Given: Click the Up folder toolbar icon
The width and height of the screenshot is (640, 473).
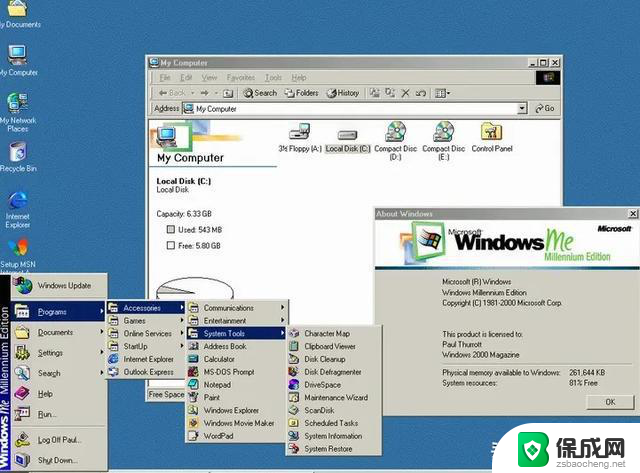Looking at the screenshot, I should pos(228,93).
